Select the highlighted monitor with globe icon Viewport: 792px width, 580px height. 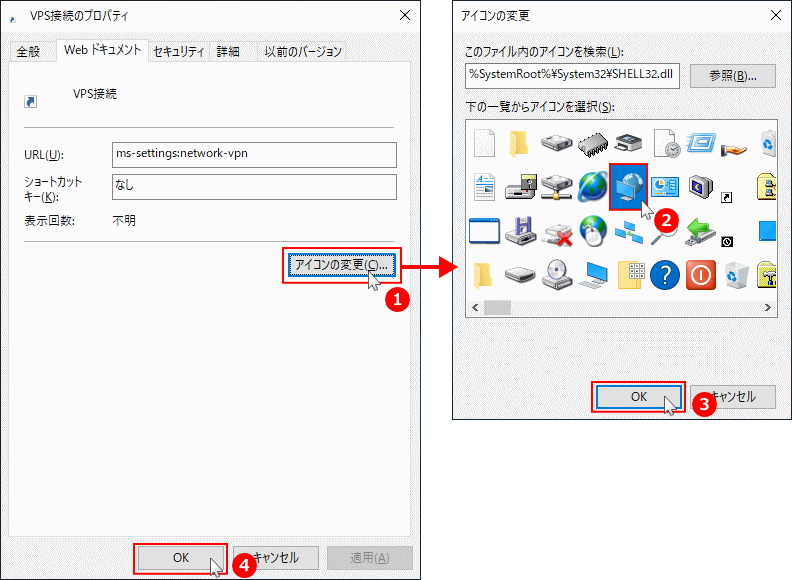(628, 187)
